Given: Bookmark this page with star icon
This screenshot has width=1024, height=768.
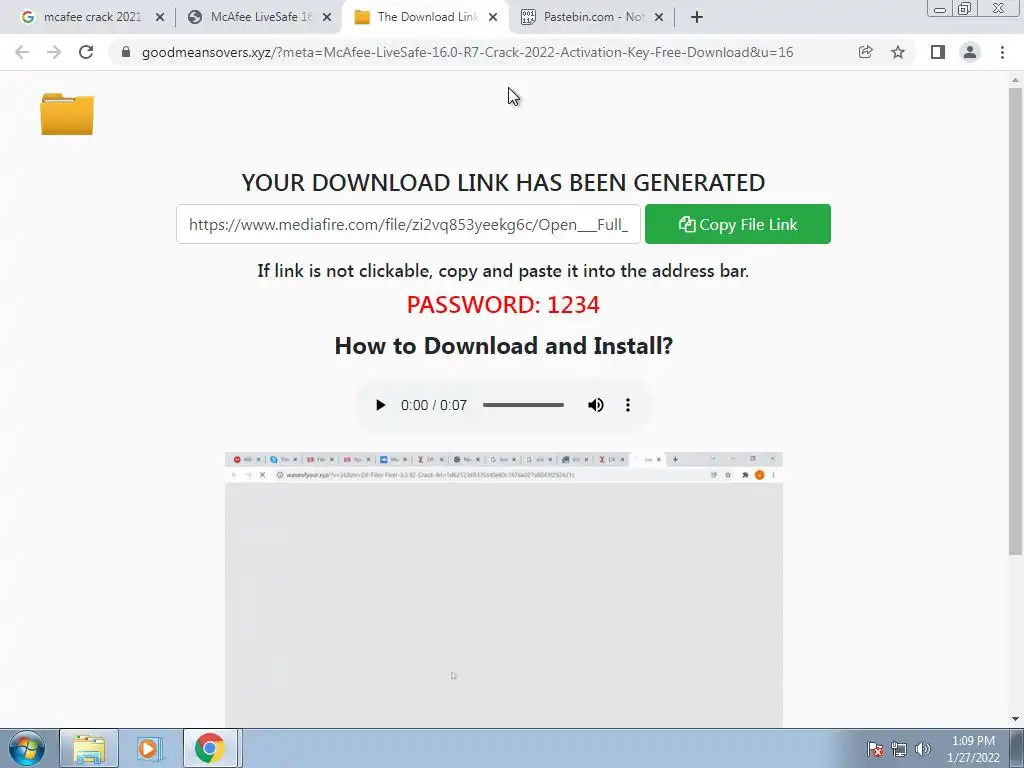Looking at the screenshot, I should click(x=898, y=52).
